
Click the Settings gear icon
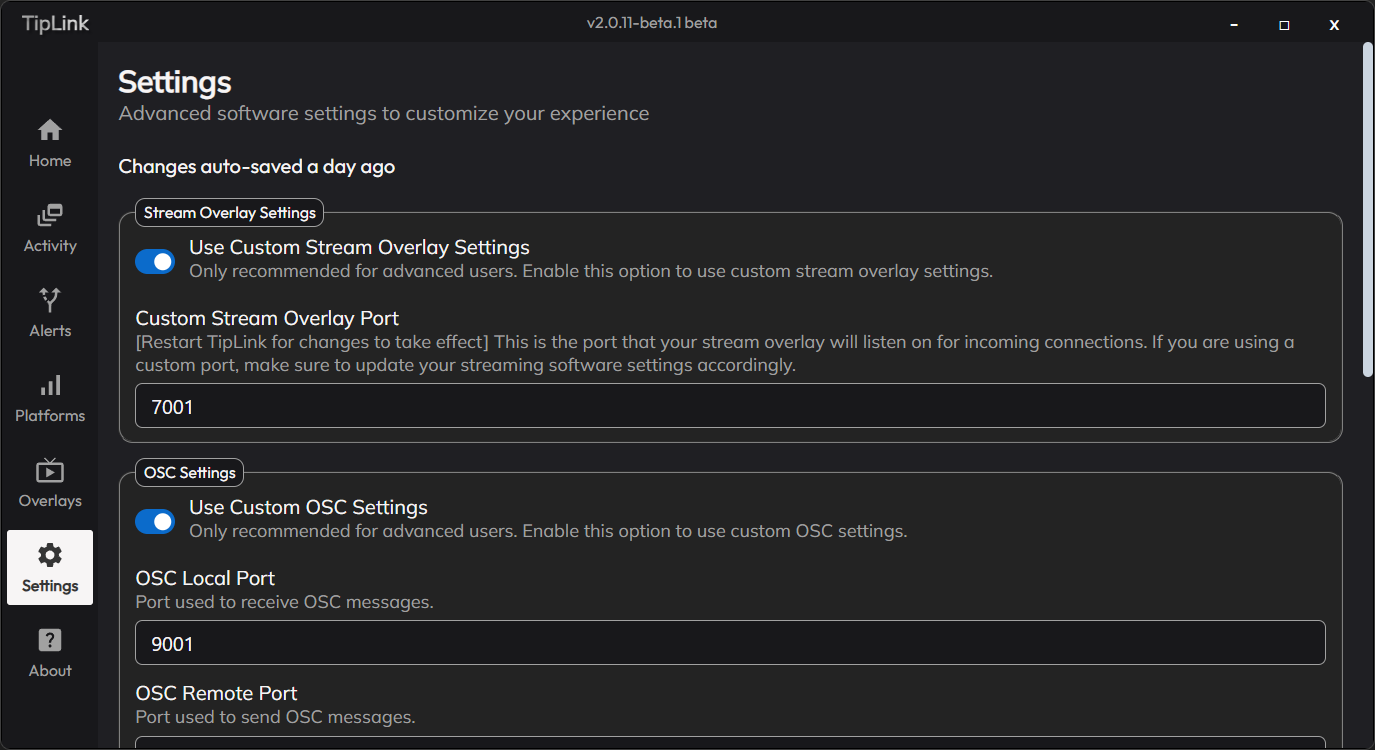click(x=50, y=556)
